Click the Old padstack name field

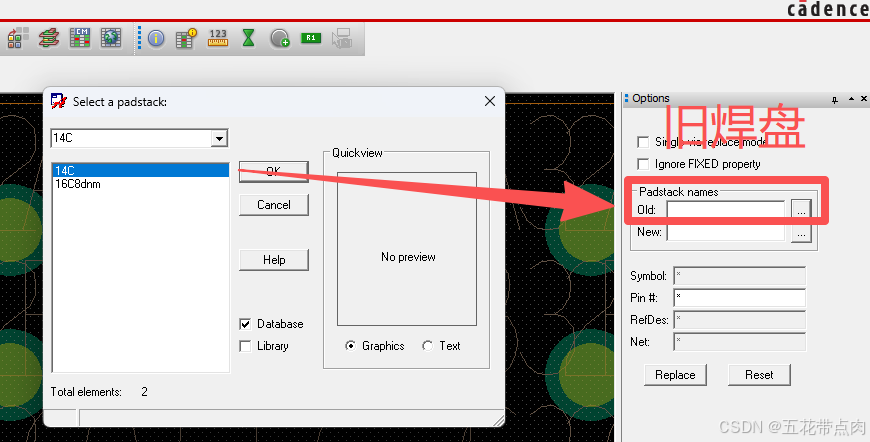[x=726, y=210]
